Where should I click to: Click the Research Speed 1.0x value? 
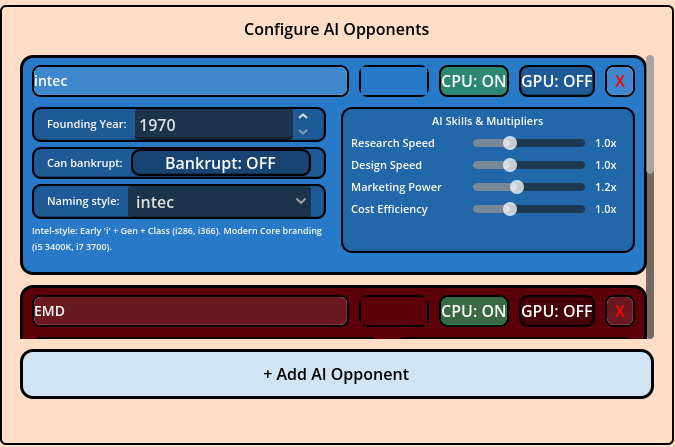point(606,143)
